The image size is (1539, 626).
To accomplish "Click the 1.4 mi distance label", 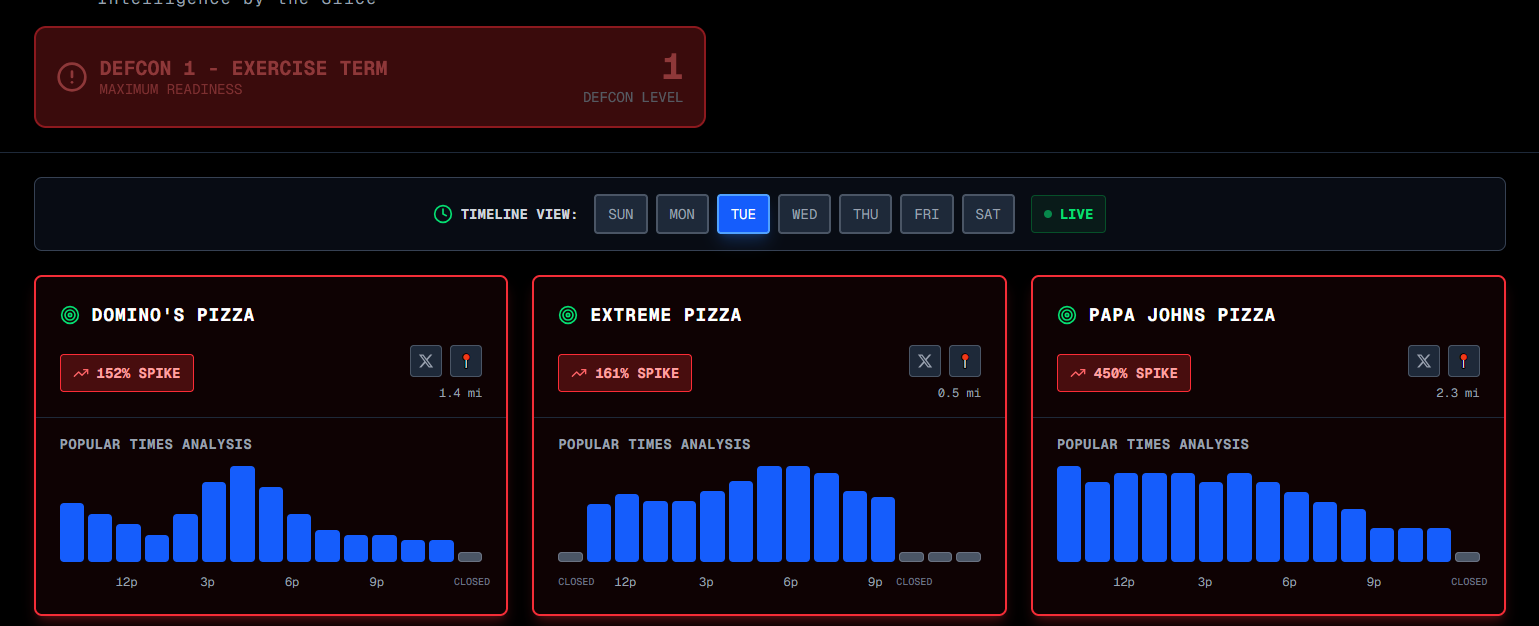I will coord(460,393).
